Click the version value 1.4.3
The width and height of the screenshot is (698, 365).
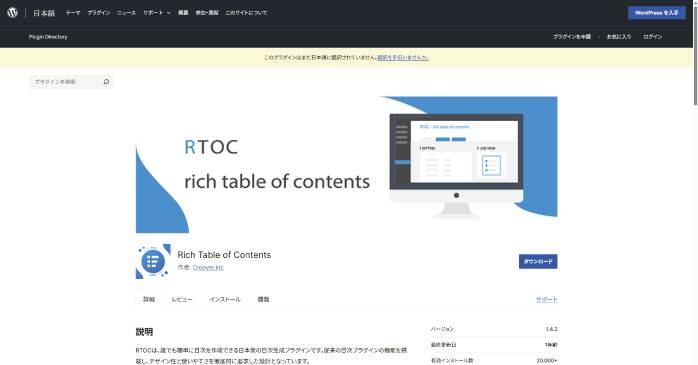coord(551,329)
